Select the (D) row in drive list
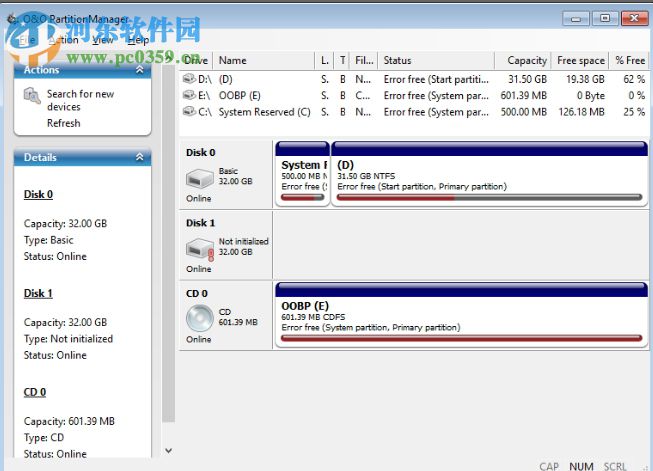Image resolution: width=653 pixels, height=471 pixels. pos(414,79)
